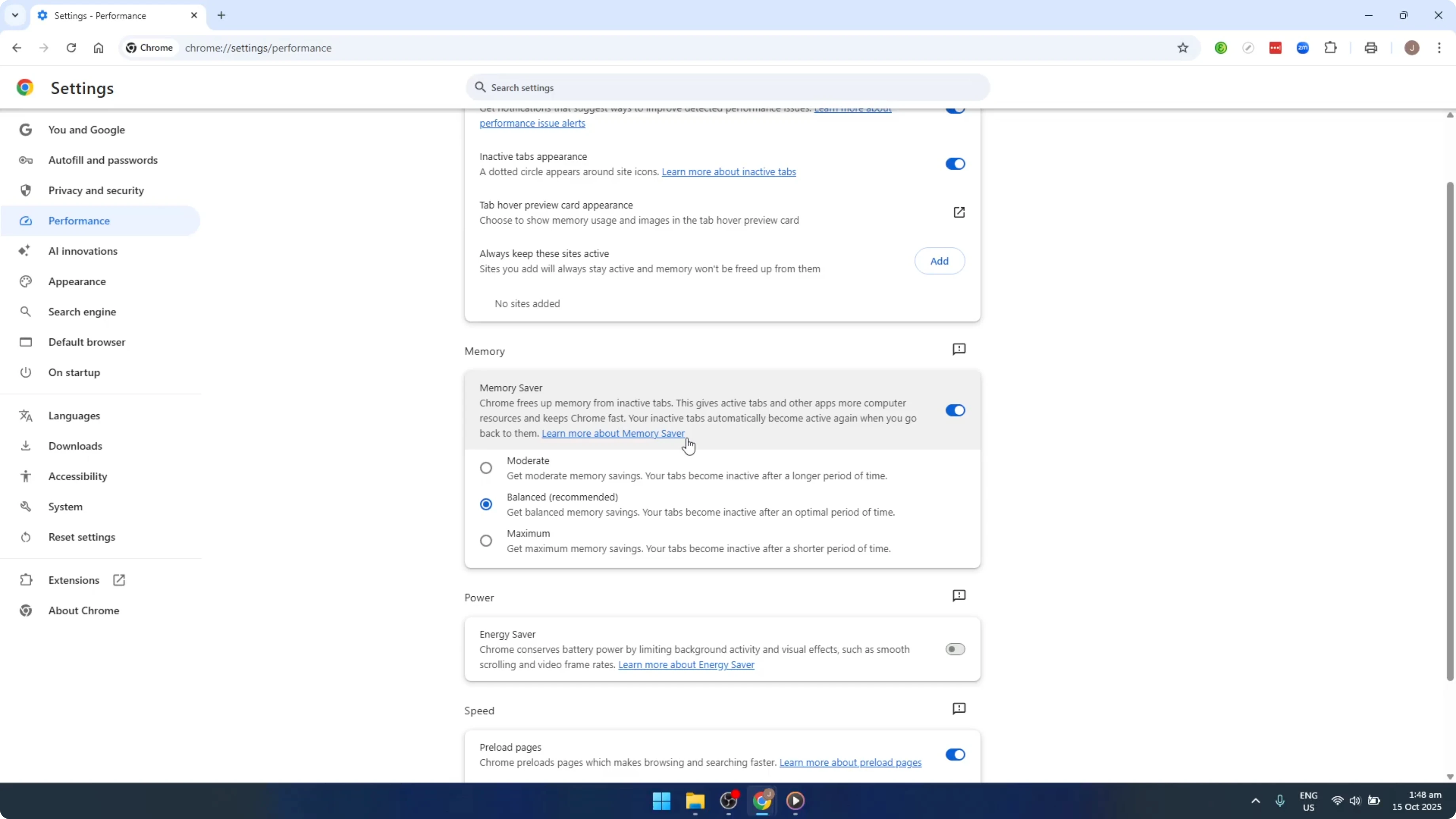The image size is (1456, 819).
Task: Click the Search settings field
Action: (728, 87)
